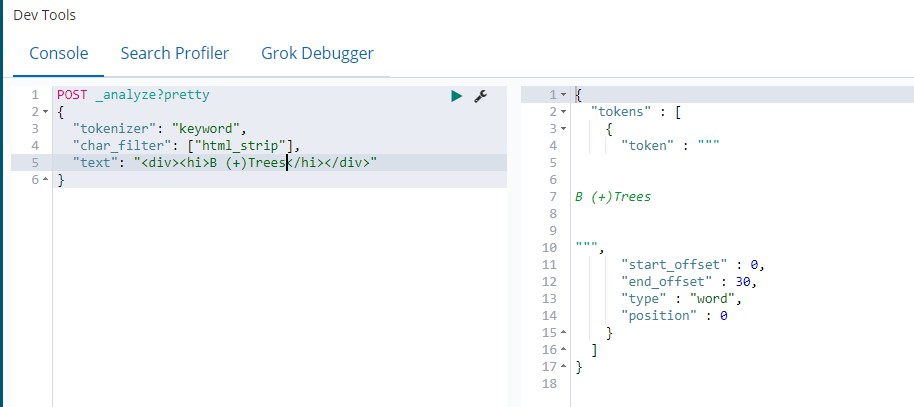The image size is (914, 407).
Task: Click line number 1 in request editor gutter
Action: click(x=36, y=94)
